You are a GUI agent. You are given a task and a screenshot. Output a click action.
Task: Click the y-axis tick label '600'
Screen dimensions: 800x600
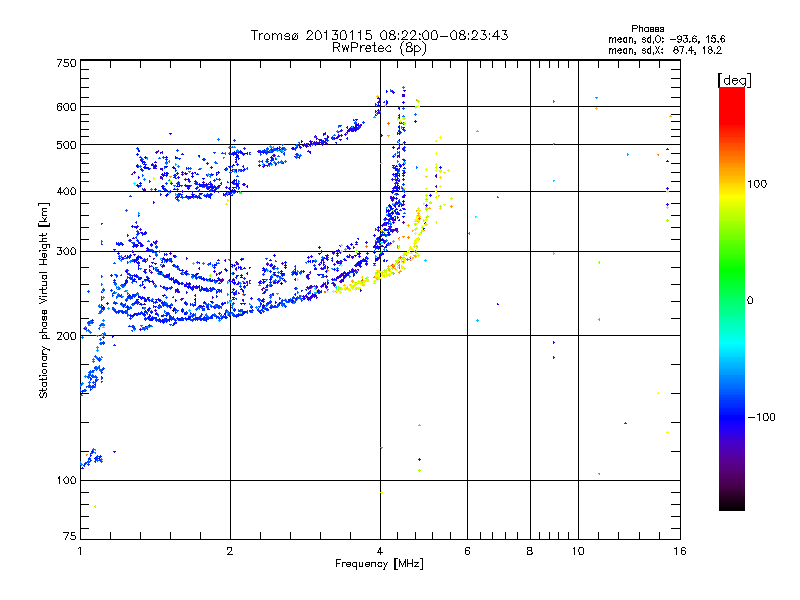pyautogui.click(x=66, y=107)
